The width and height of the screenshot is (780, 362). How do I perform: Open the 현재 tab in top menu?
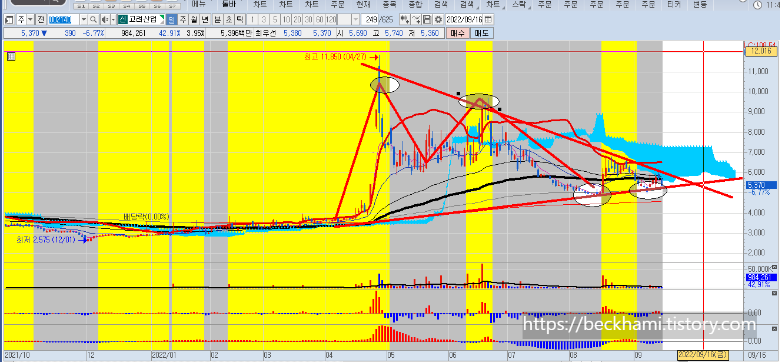[x=363, y=4]
